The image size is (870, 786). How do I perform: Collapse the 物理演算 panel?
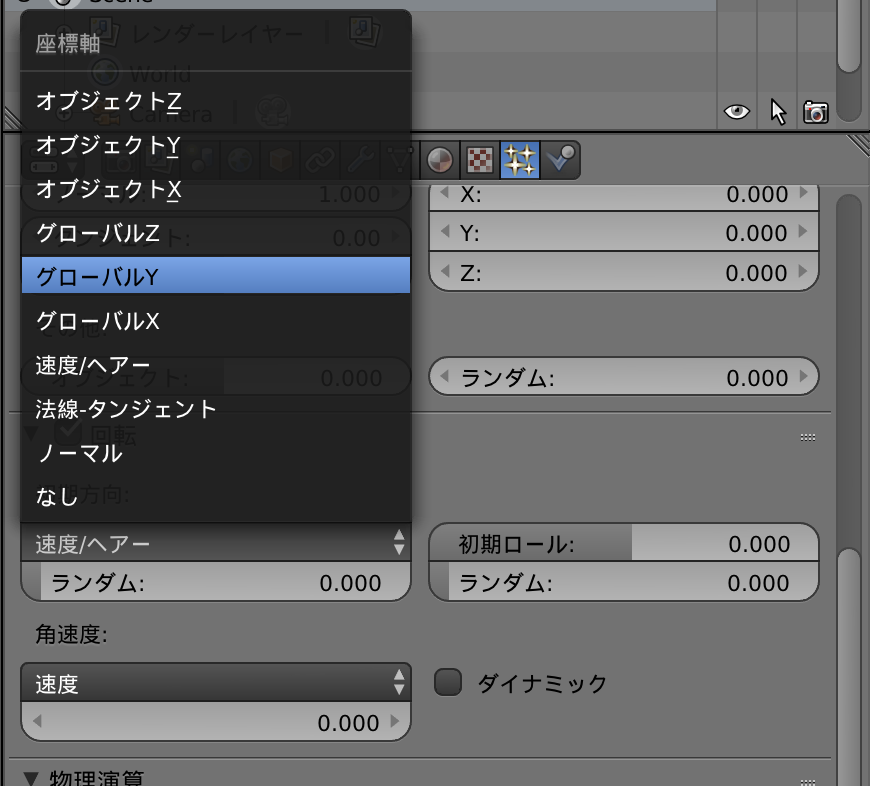(x=32, y=778)
